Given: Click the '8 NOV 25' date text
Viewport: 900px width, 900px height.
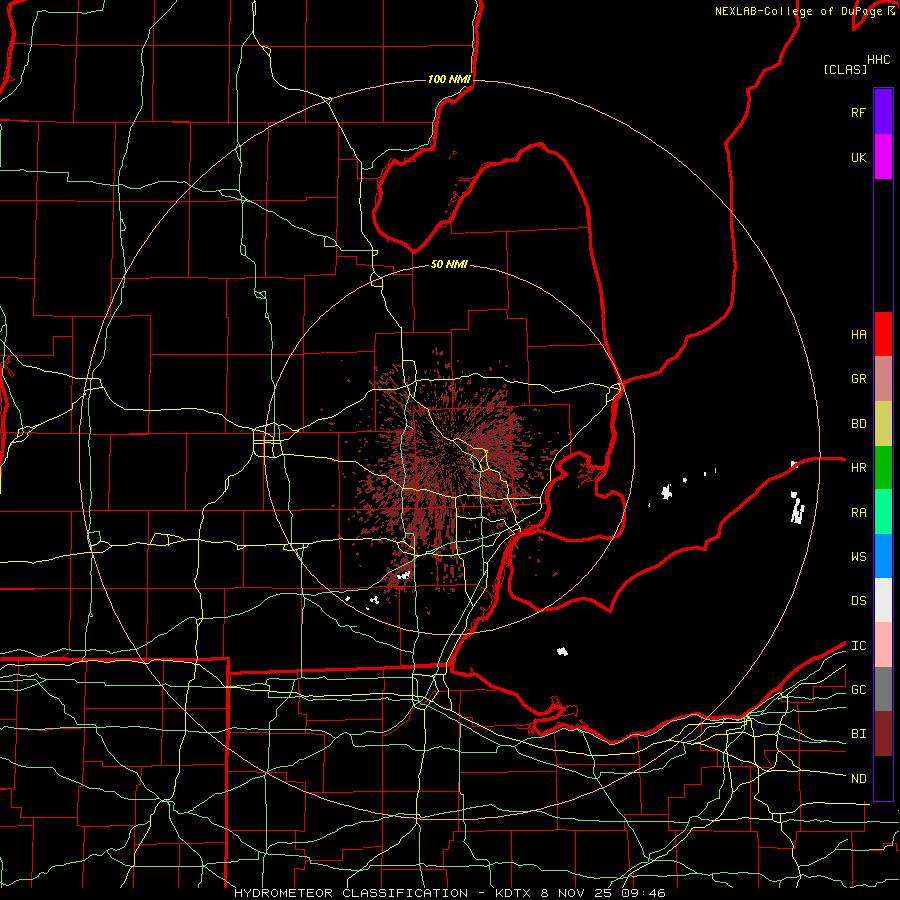Looking at the screenshot, I should click(x=578, y=893).
